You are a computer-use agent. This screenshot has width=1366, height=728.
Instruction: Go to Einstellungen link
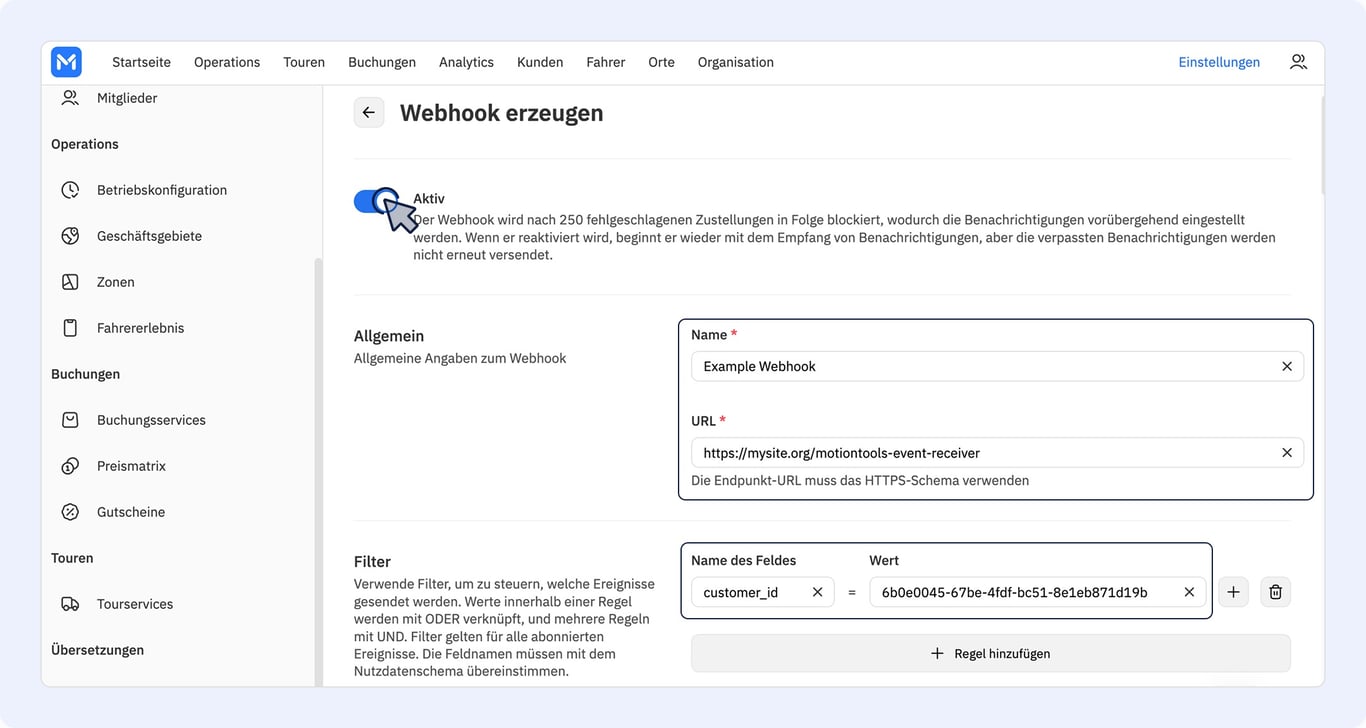pyautogui.click(x=1219, y=62)
